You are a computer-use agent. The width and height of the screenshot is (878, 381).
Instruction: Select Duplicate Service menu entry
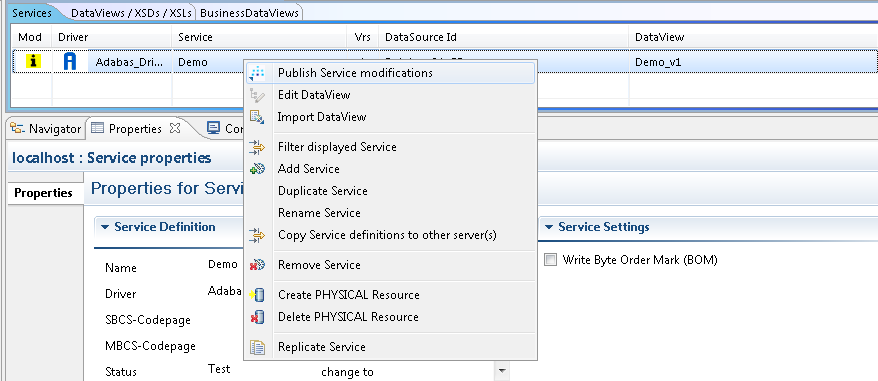[x=389, y=191]
